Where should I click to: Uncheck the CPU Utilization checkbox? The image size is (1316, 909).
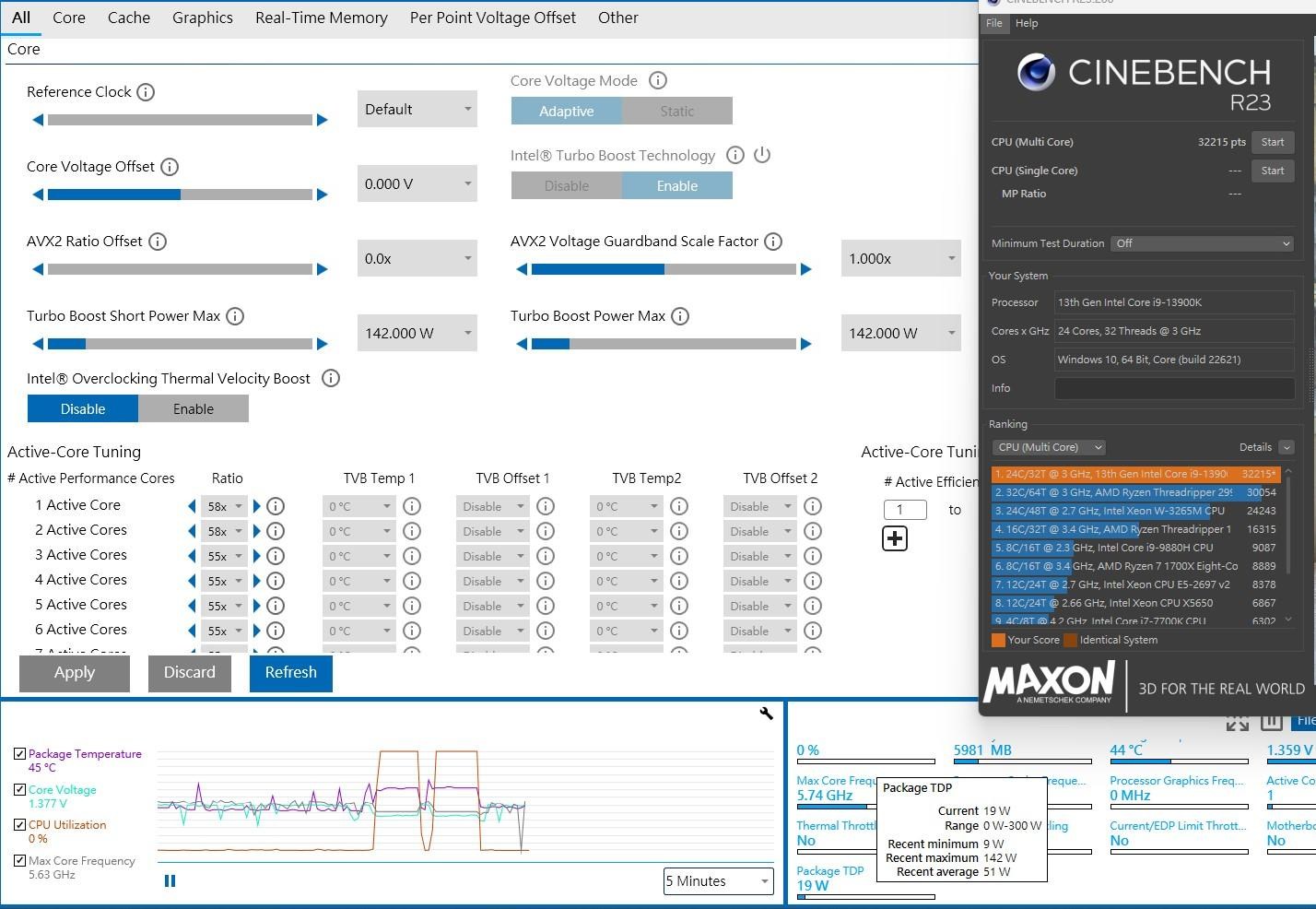click(x=19, y=825)
